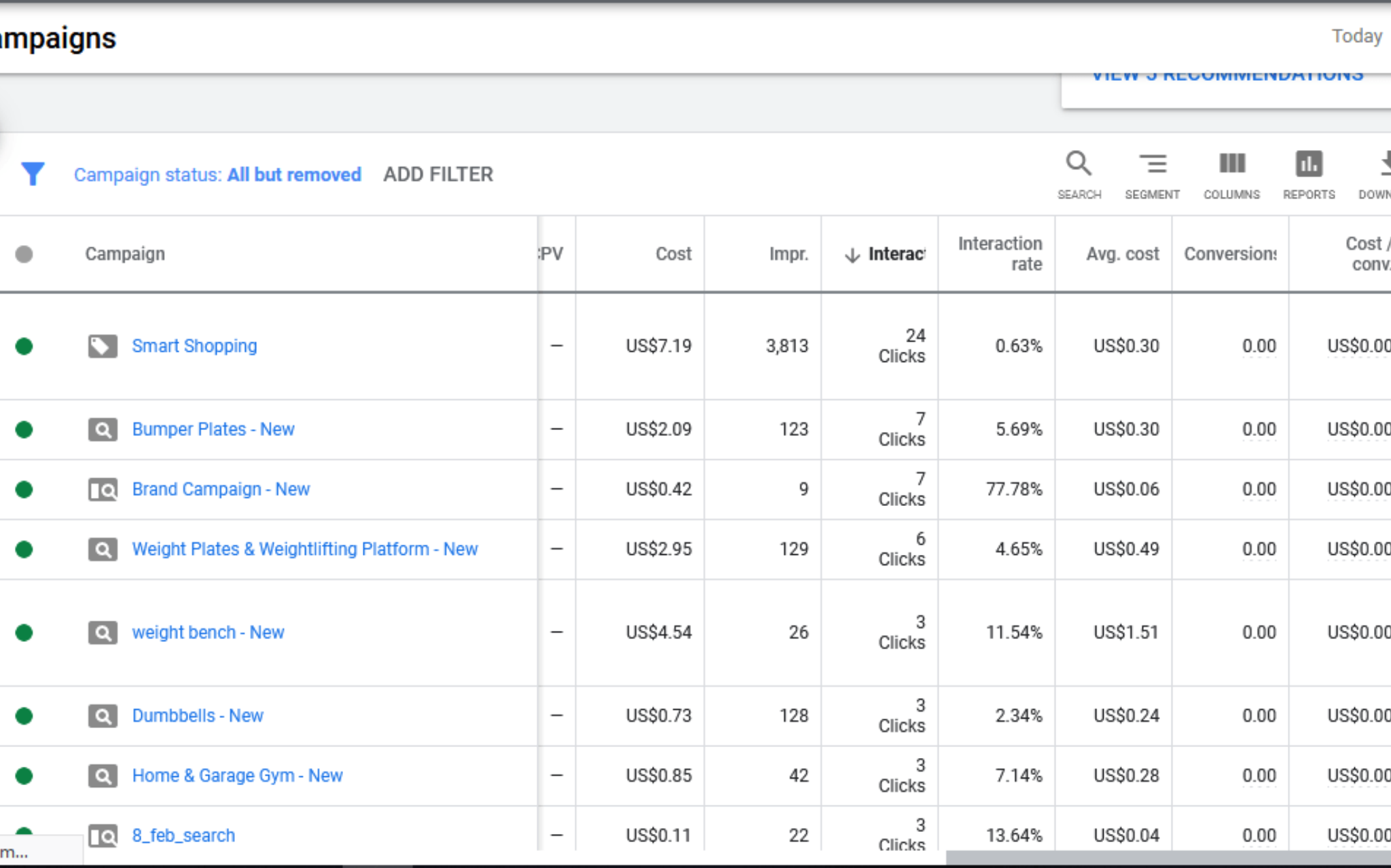Open the Search tool icon
This screenshot has height=868, width=1391.
click(x=1079, y=165)
